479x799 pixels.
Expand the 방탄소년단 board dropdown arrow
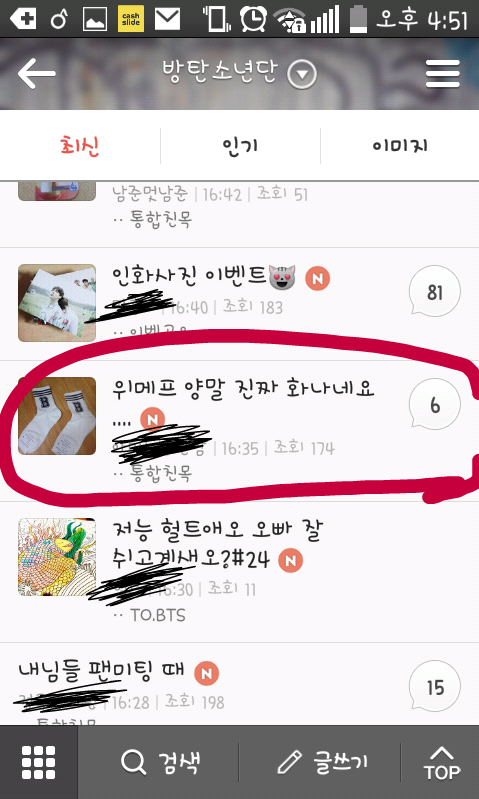click(302, 75)
